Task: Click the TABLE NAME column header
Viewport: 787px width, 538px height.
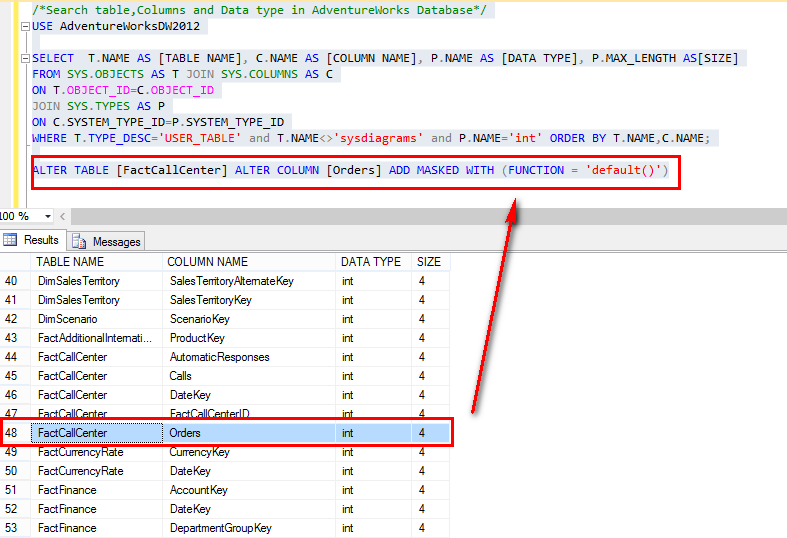Action: click(x=97, y=262)
